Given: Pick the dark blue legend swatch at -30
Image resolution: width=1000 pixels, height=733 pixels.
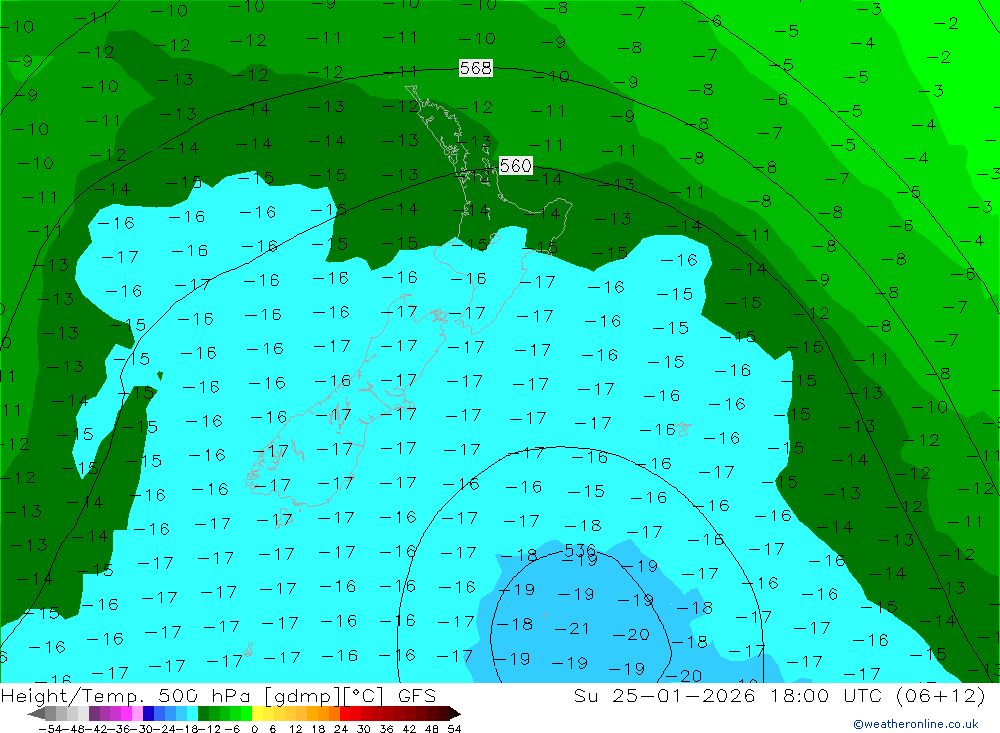Looking at the screenshot, I should (148, 713).
